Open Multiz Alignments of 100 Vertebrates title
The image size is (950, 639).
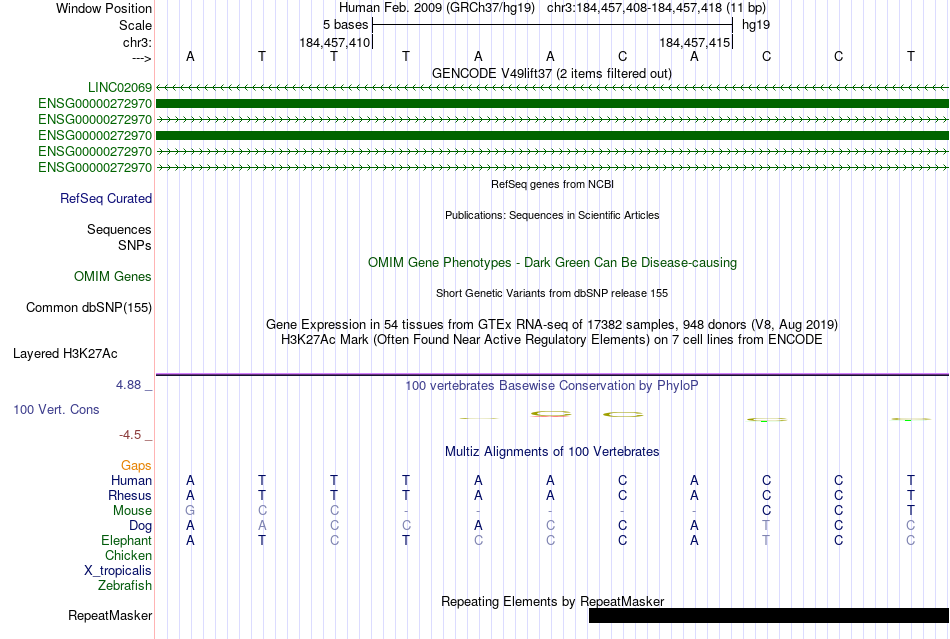[552, 451]
